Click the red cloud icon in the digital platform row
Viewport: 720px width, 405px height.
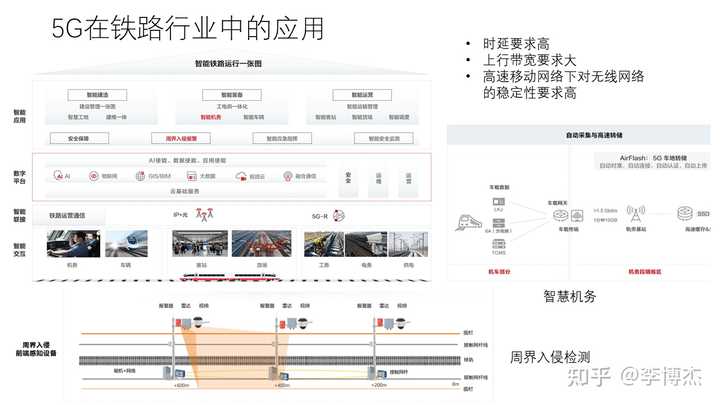[x=241, y=176]
